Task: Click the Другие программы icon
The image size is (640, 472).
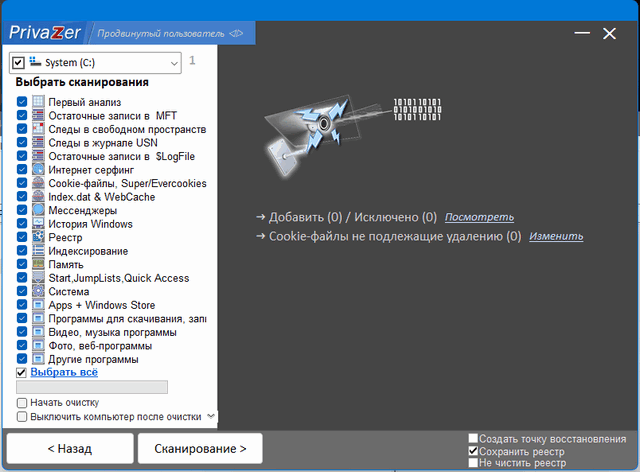Action: (x=38, y=358)
